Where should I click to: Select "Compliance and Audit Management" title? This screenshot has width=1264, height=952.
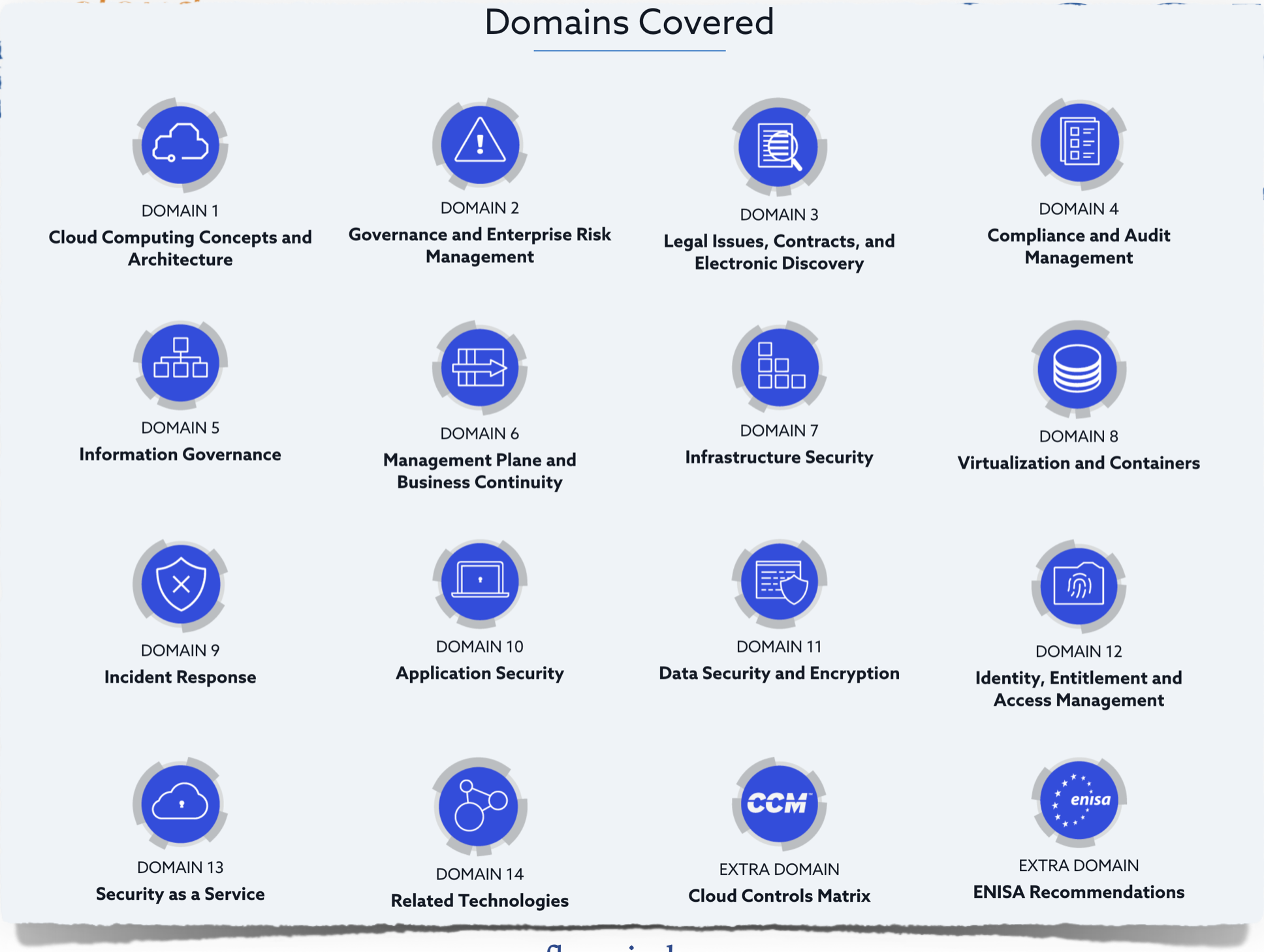pos(1079,246)
